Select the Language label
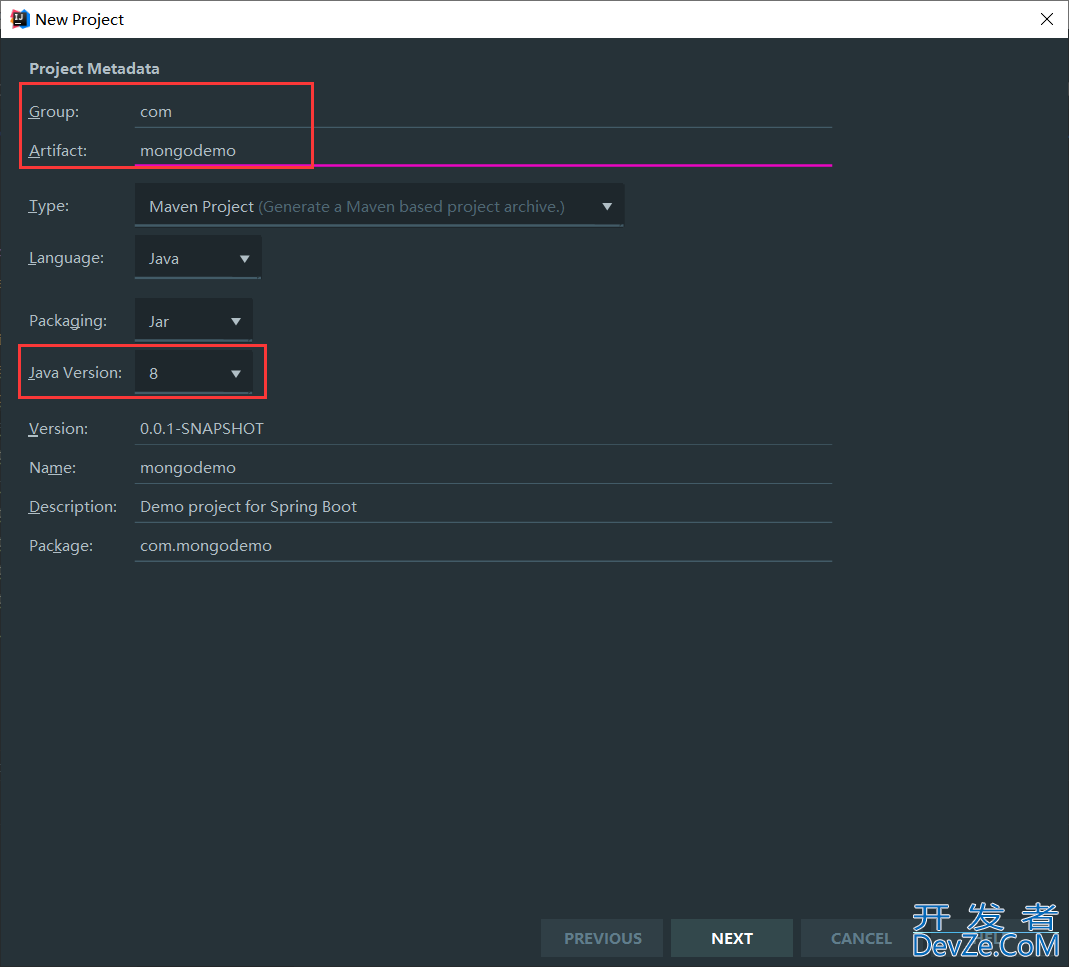Image resolution: width=1069 pixels, height=967 pixels. click(x=66, y=258)
